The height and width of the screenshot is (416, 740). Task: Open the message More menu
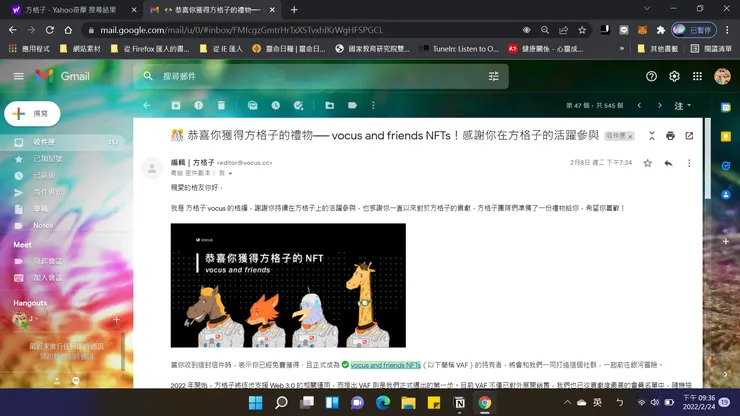click(x=689, y=163)
